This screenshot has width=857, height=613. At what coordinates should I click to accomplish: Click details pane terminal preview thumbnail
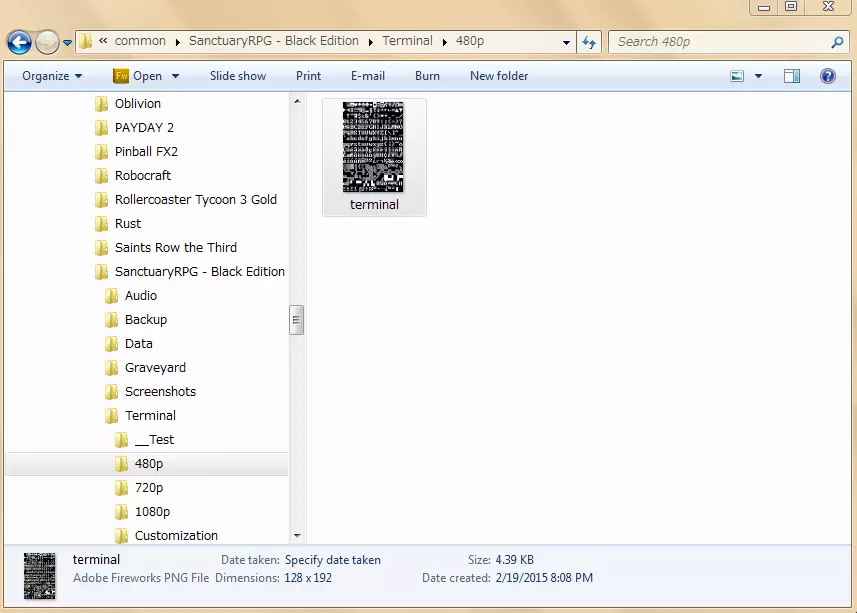point(39,575)
